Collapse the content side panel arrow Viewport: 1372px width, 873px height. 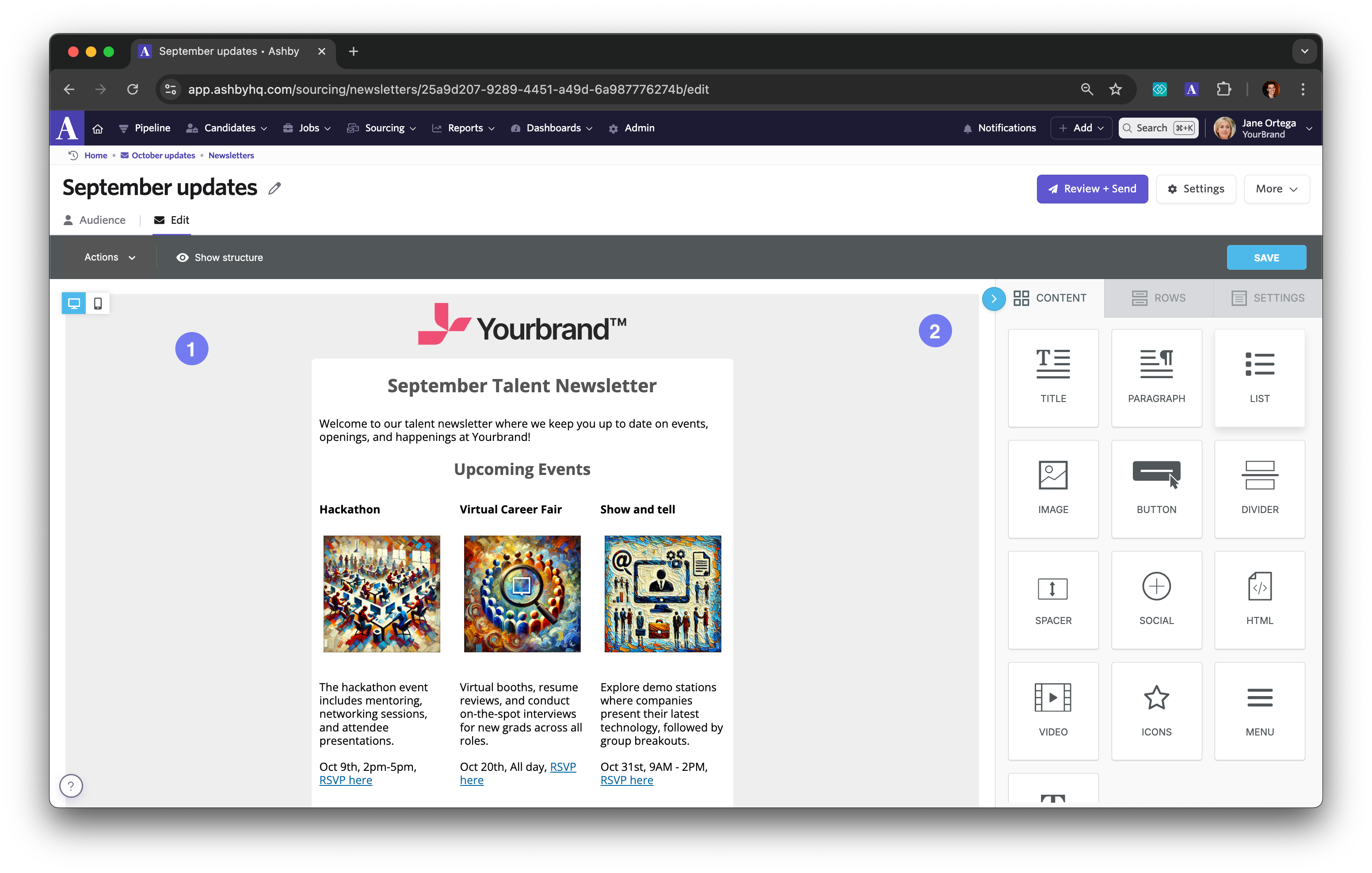[994, 298]
